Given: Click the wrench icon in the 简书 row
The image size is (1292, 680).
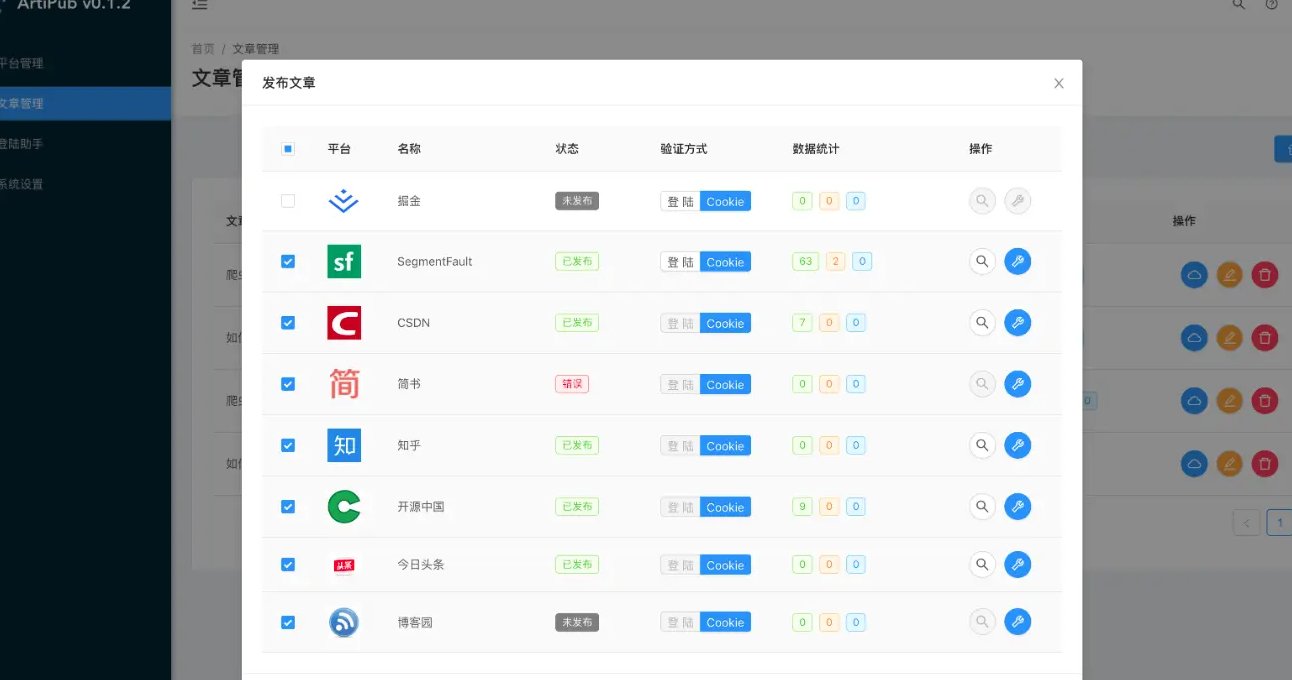Looking at the screenshot, I should (x=1017, y=384).
